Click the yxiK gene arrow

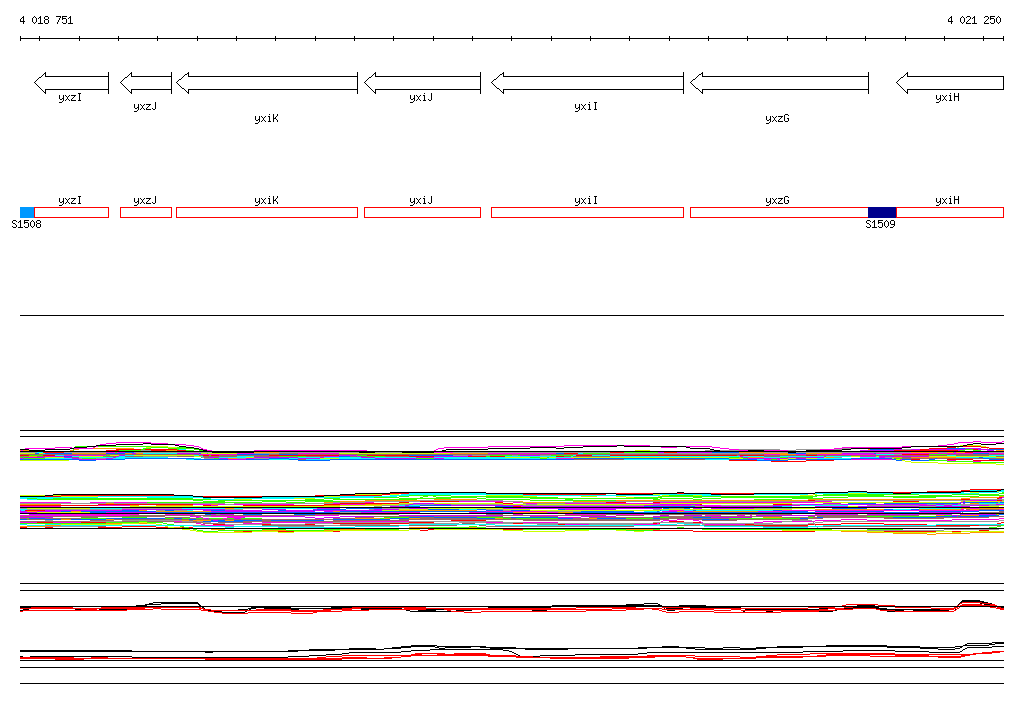(x=267, y=83)
